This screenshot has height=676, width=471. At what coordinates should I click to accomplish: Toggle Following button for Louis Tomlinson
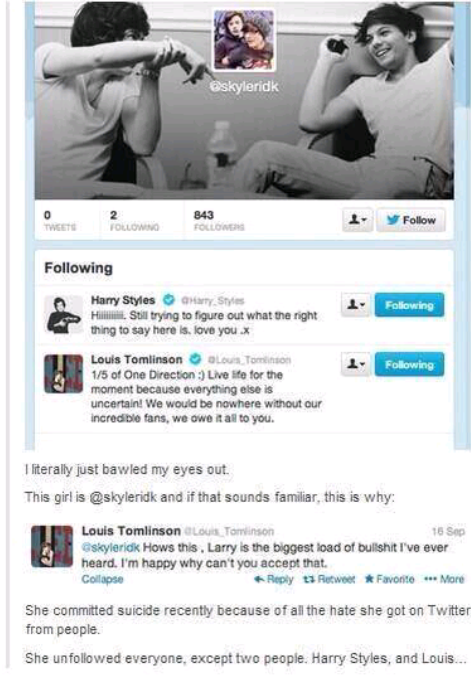(409, 364)
